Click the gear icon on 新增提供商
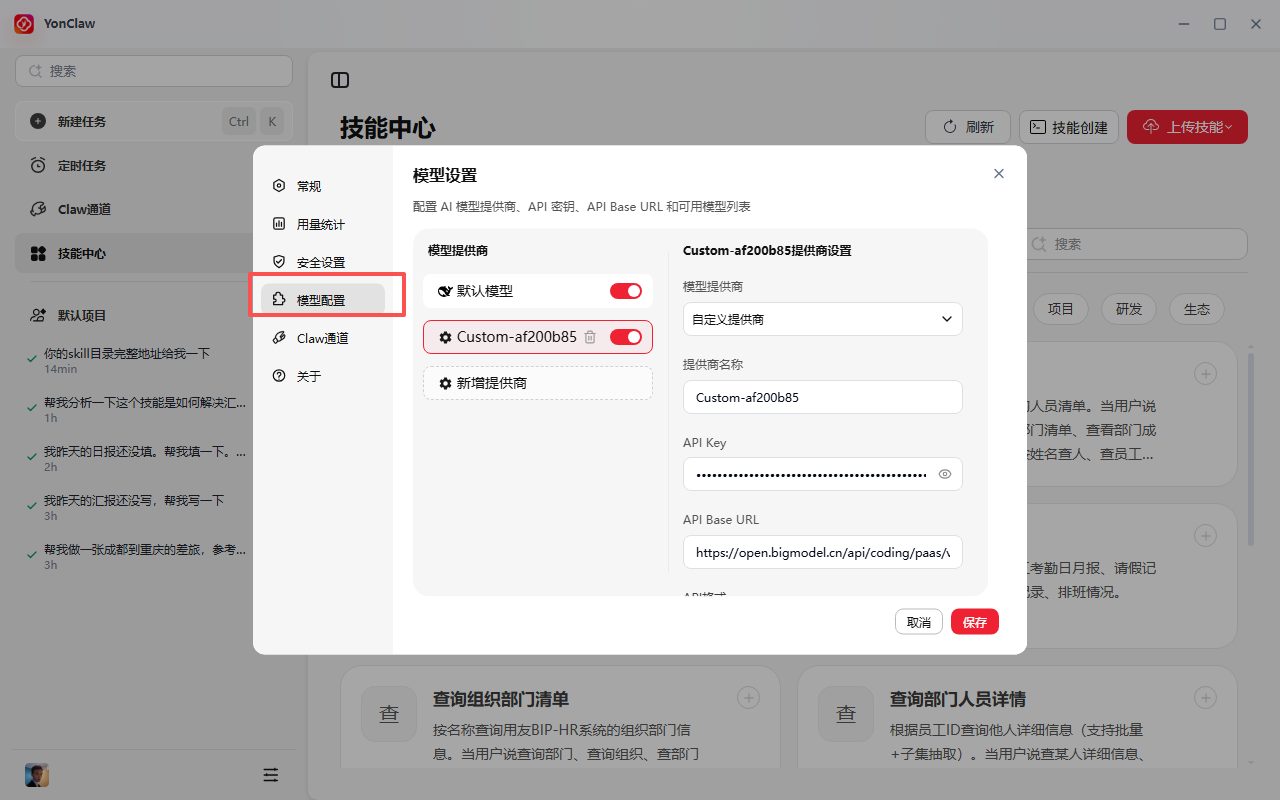Viewport: 1280px width, 800px height. point(445,383)
